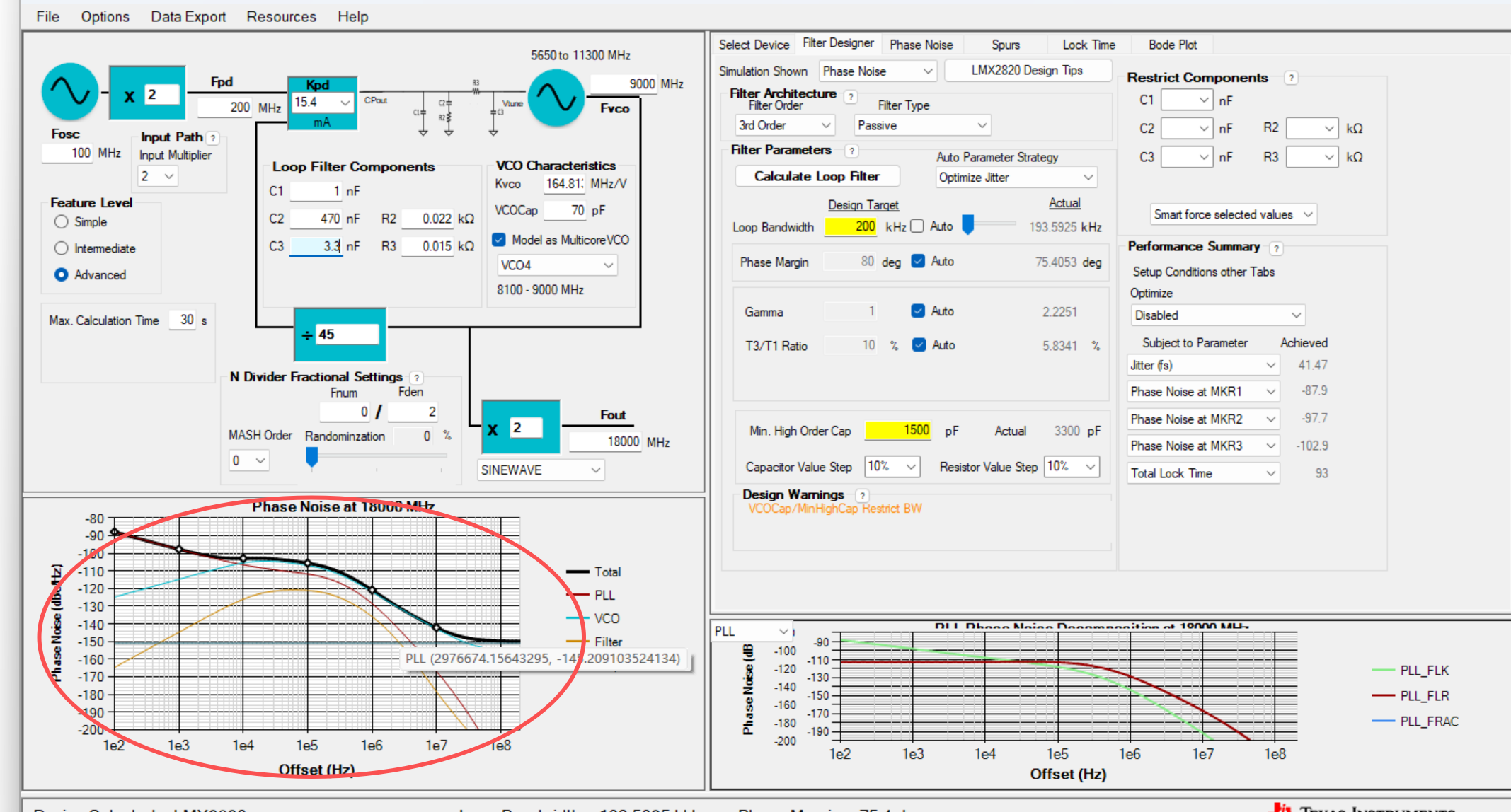Switch to the Bode Plot tab
1511x812 pixels.
(x=1172, y=45)
